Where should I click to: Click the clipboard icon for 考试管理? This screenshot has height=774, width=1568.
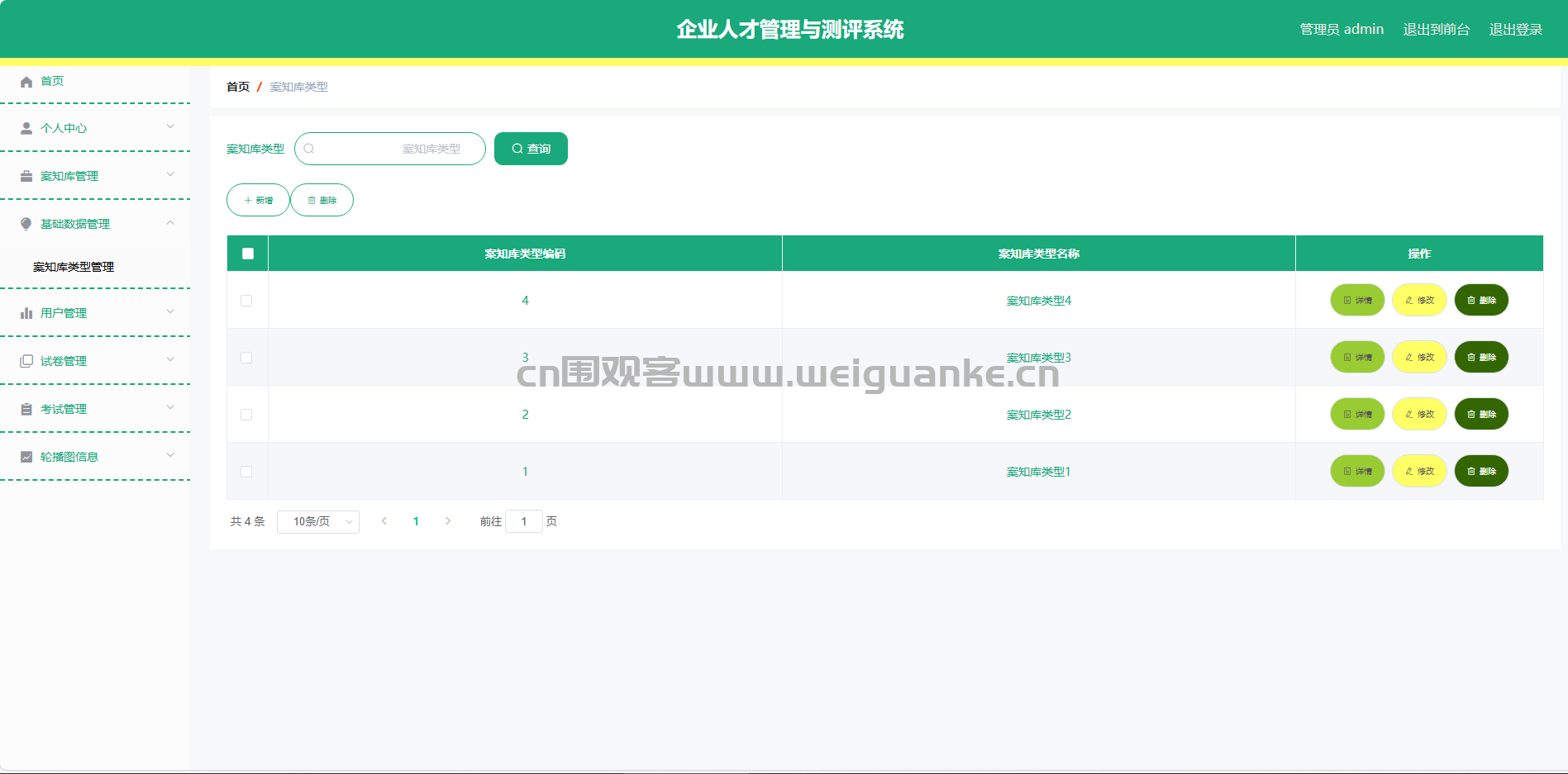26,410
